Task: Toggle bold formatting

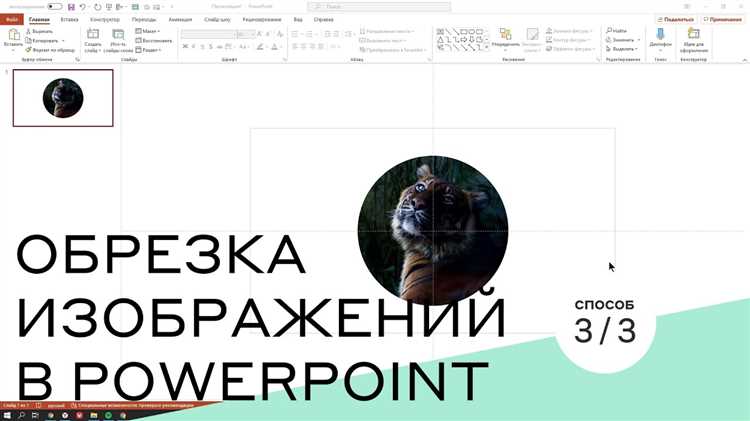Action: pos(185,47)
